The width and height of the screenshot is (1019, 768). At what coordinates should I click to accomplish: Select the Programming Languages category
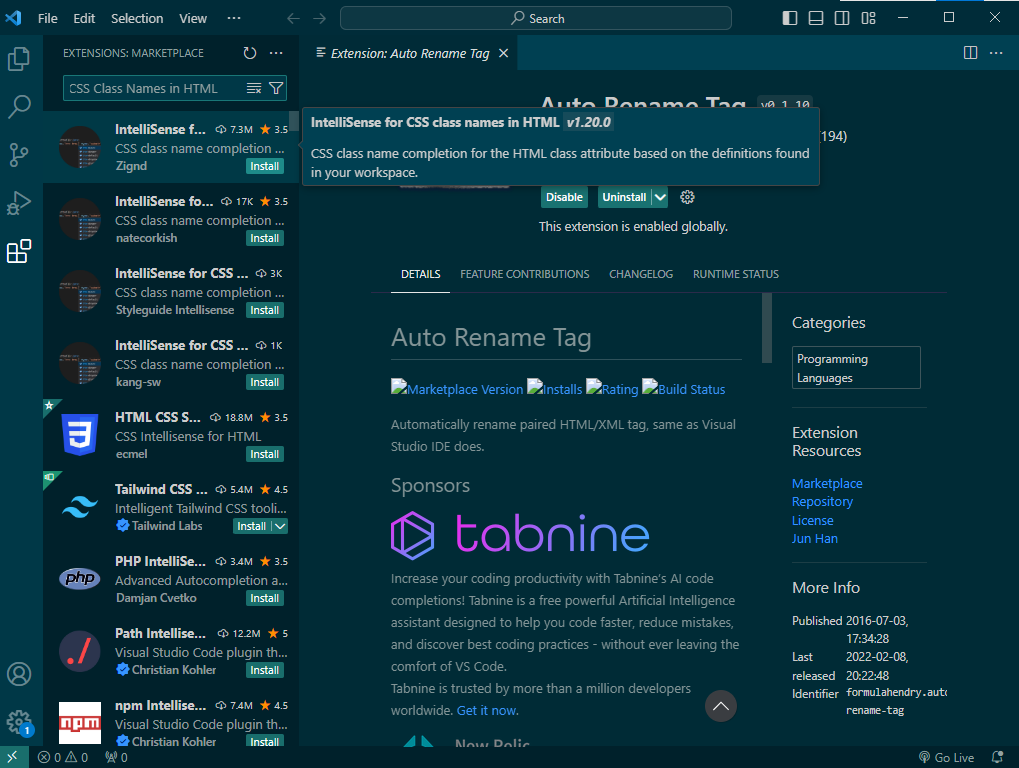pos(856,368)
